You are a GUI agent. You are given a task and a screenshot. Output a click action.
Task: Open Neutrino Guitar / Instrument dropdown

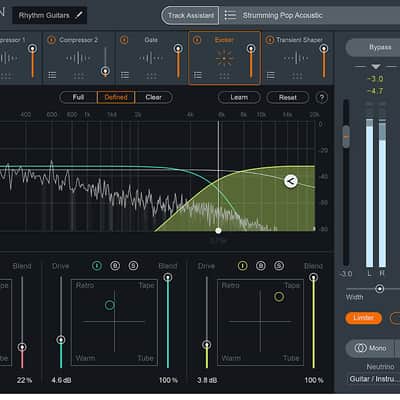point(373,379)
